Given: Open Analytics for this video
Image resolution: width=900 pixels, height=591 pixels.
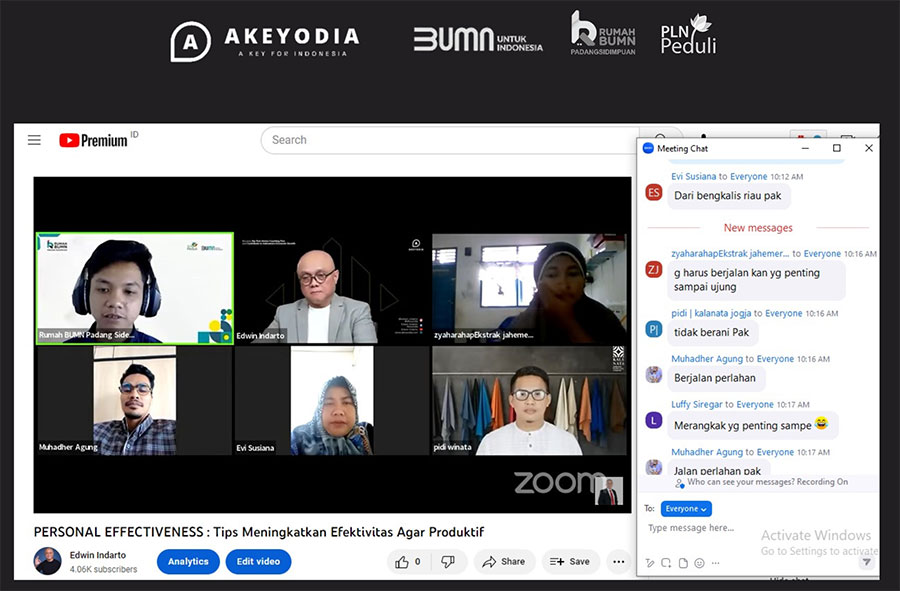Looking at the screenshot, I should click(x=188, y=562).
